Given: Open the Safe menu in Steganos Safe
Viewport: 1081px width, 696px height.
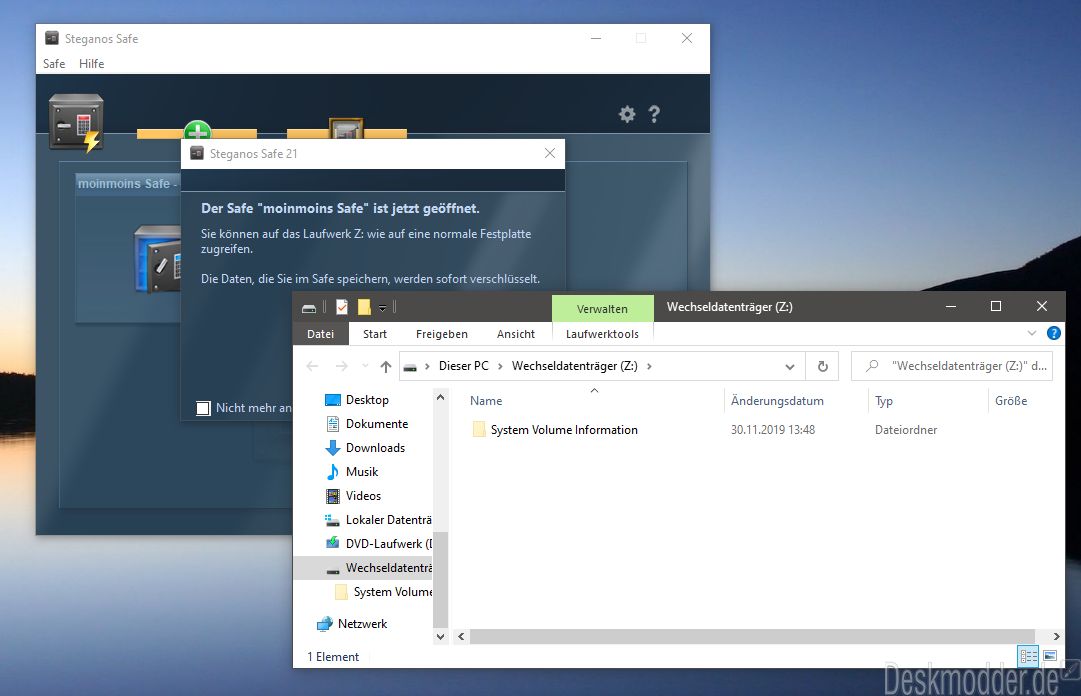Looking at the screenshot, I should (x=54, y=63).
